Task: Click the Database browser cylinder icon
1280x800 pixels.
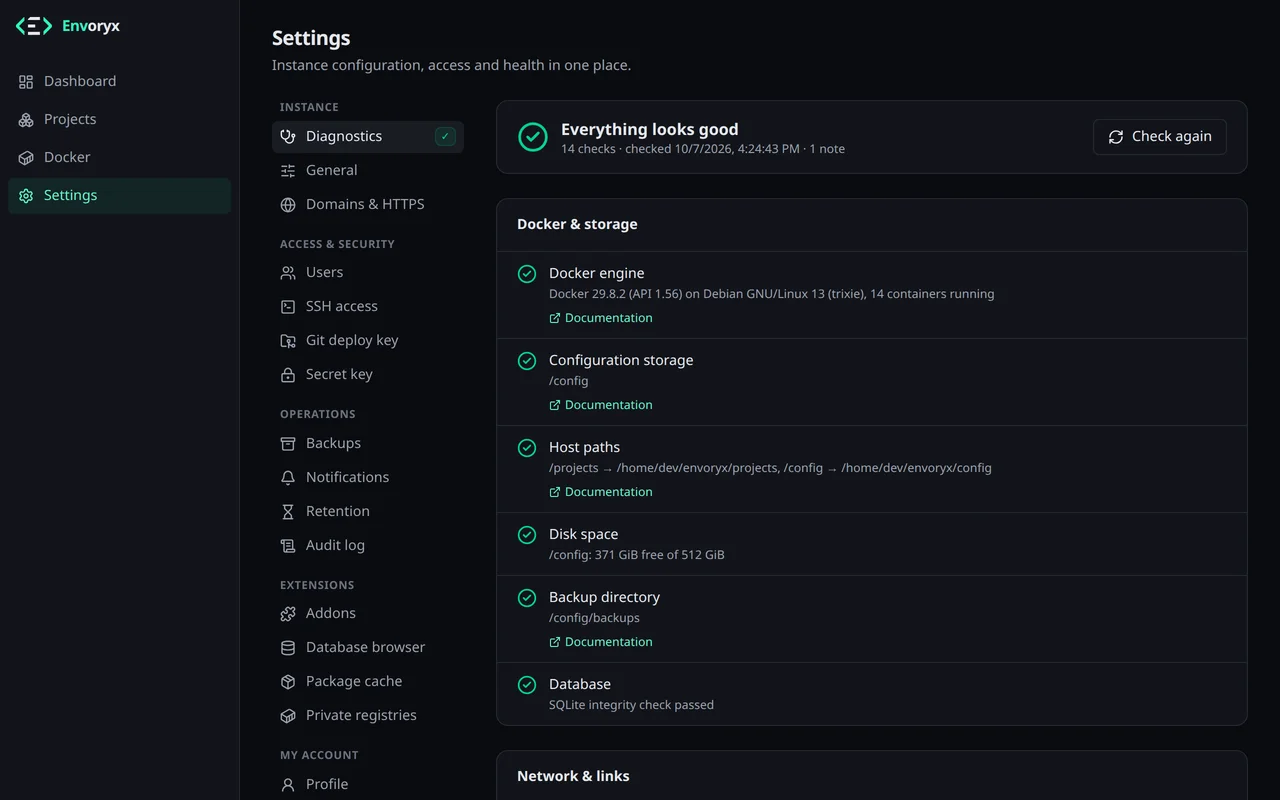Action: (x=288, y=648)
